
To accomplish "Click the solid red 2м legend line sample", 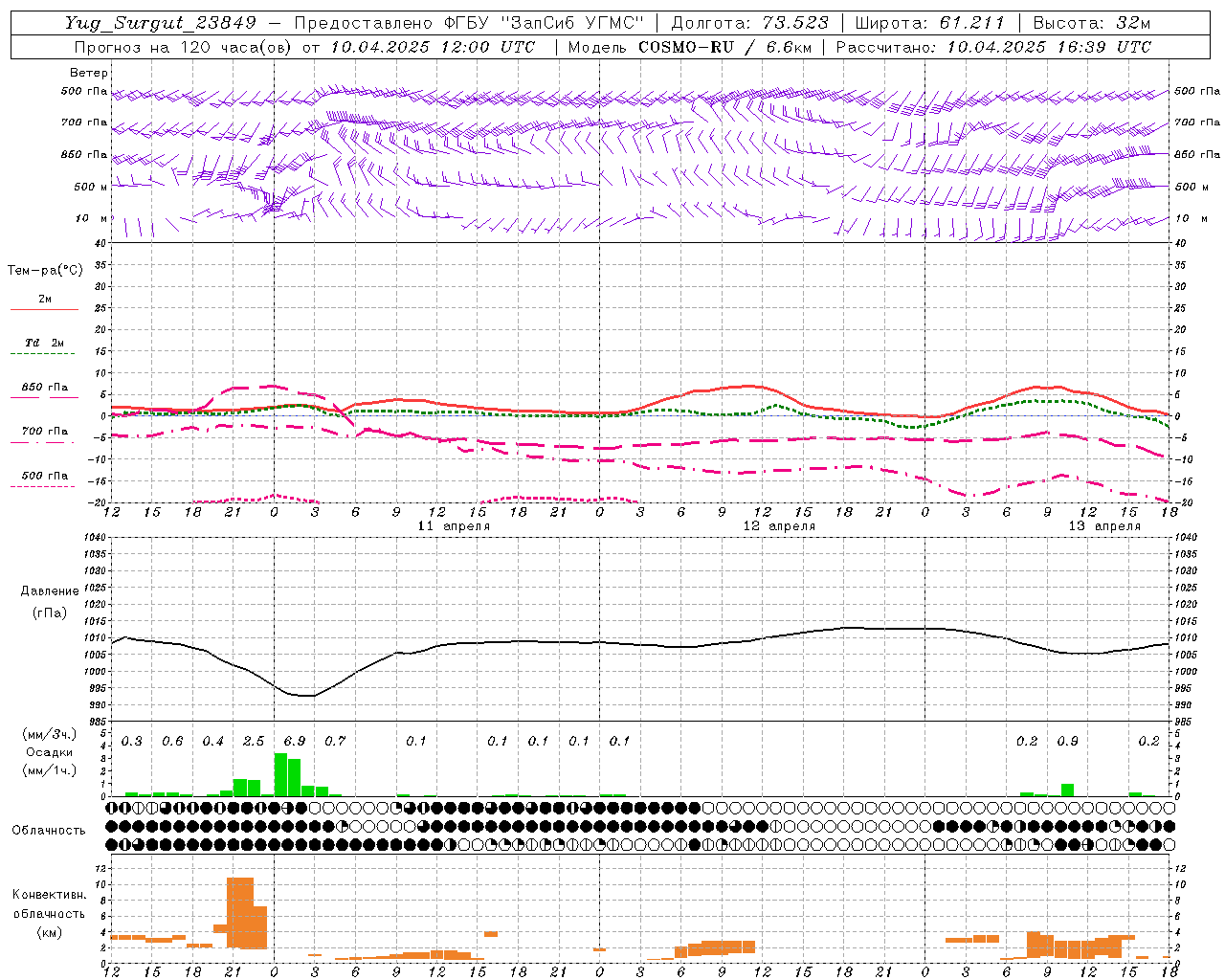I will 44,309.
